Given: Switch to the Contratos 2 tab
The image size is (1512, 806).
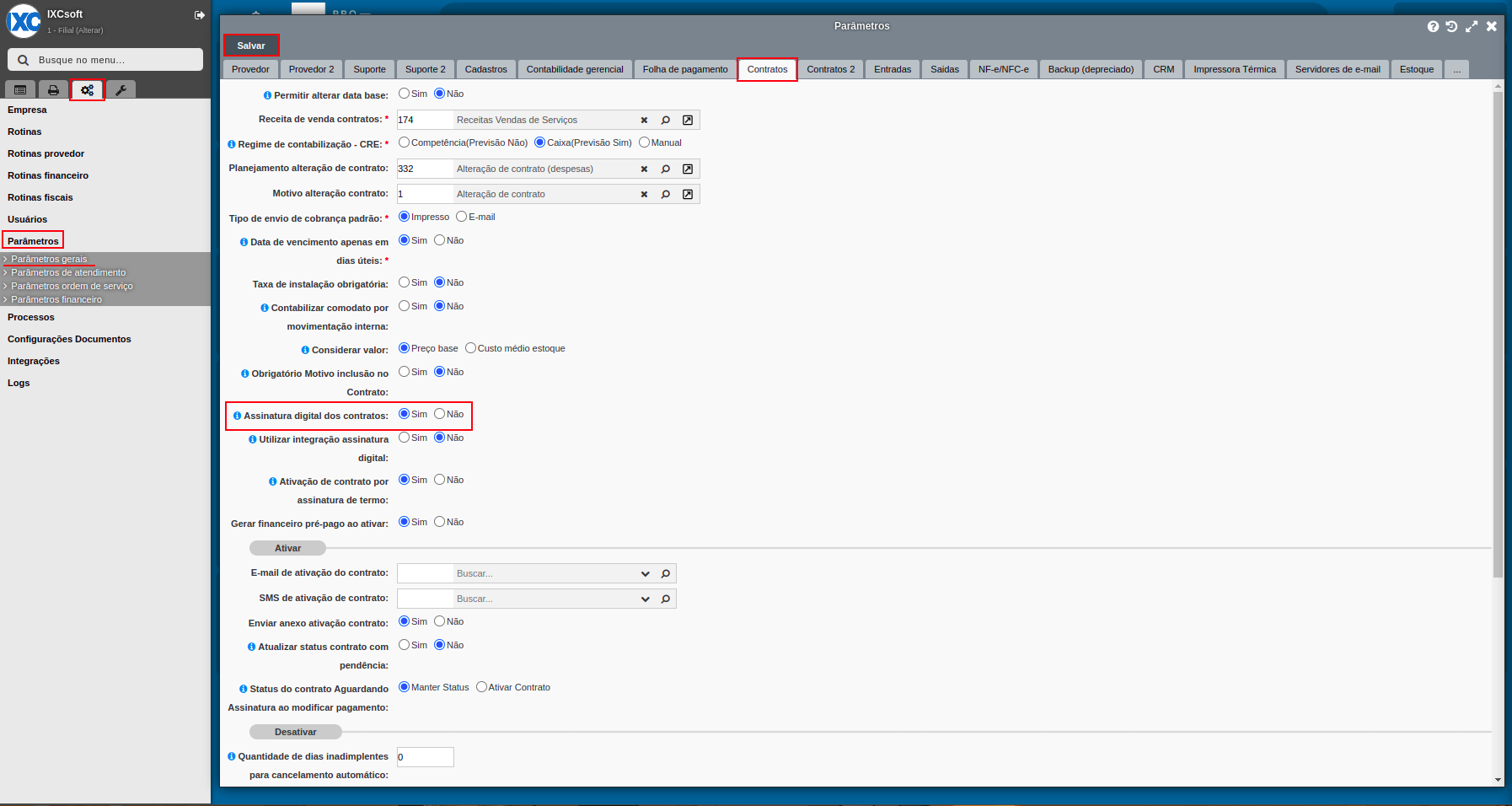Looking at the screenshot, I should pos(830,69).
